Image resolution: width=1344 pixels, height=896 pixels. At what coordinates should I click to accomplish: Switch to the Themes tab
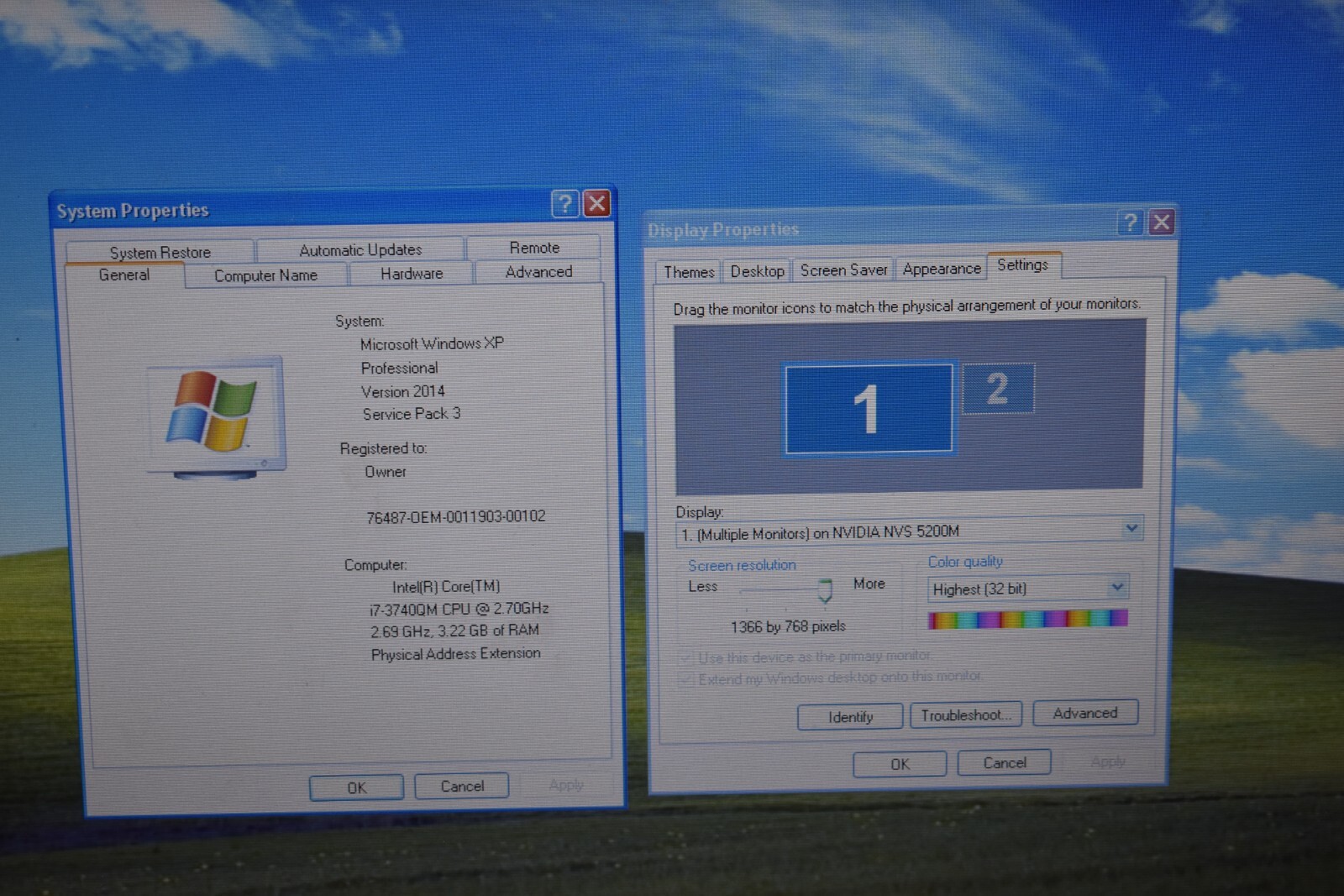click(689, 272)
